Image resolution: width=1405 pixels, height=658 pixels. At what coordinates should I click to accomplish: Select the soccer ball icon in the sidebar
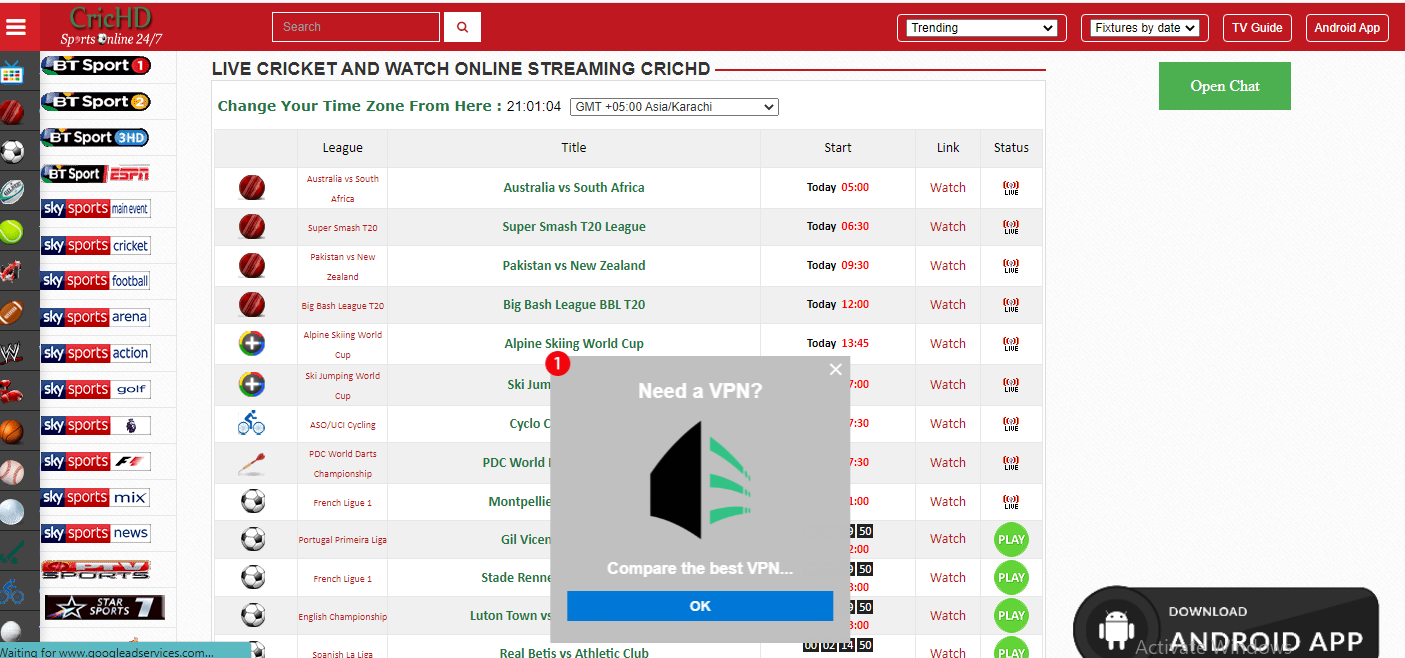coord(12,151)
